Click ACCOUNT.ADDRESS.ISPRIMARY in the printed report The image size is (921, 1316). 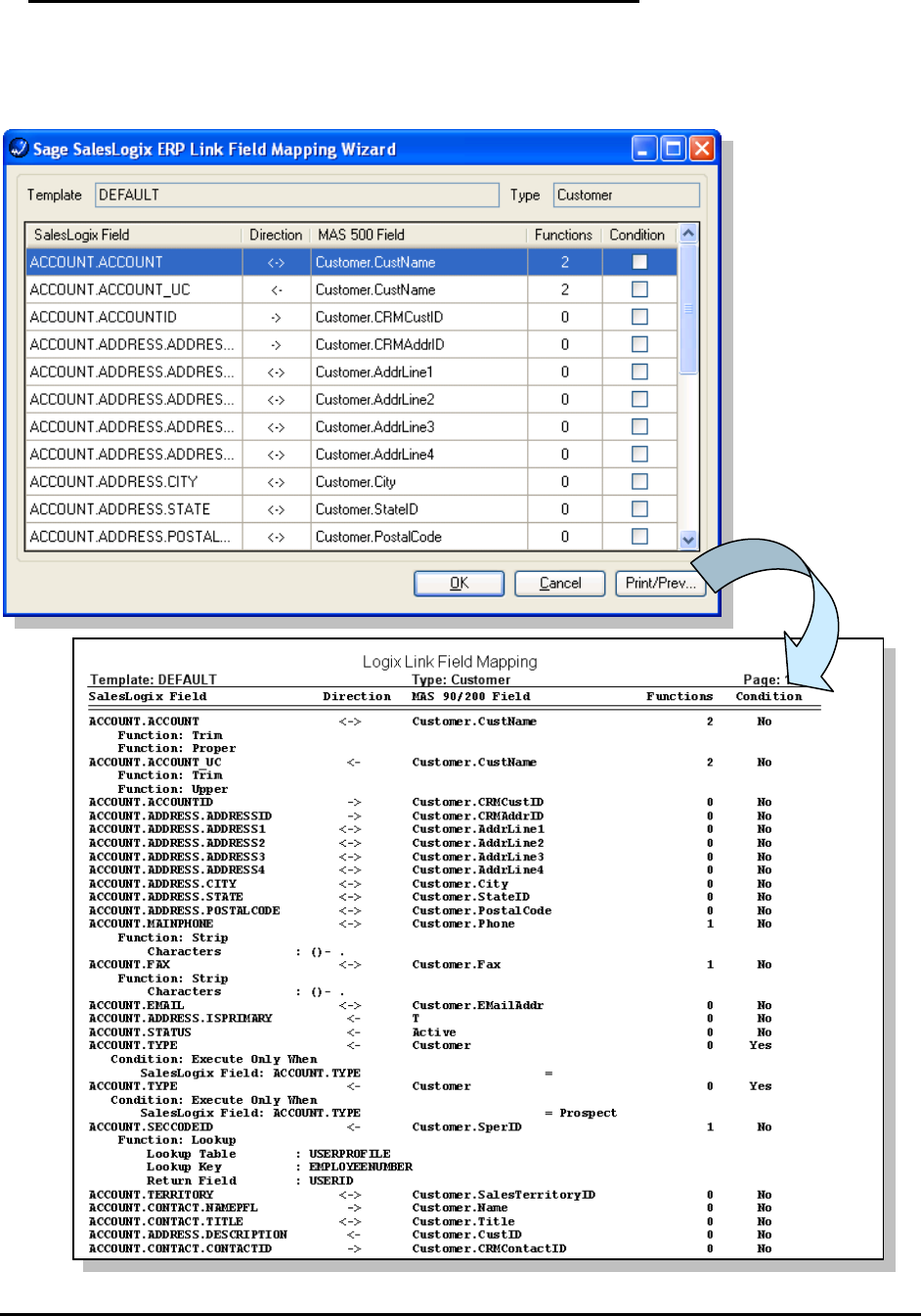(x=180, y=1019)
